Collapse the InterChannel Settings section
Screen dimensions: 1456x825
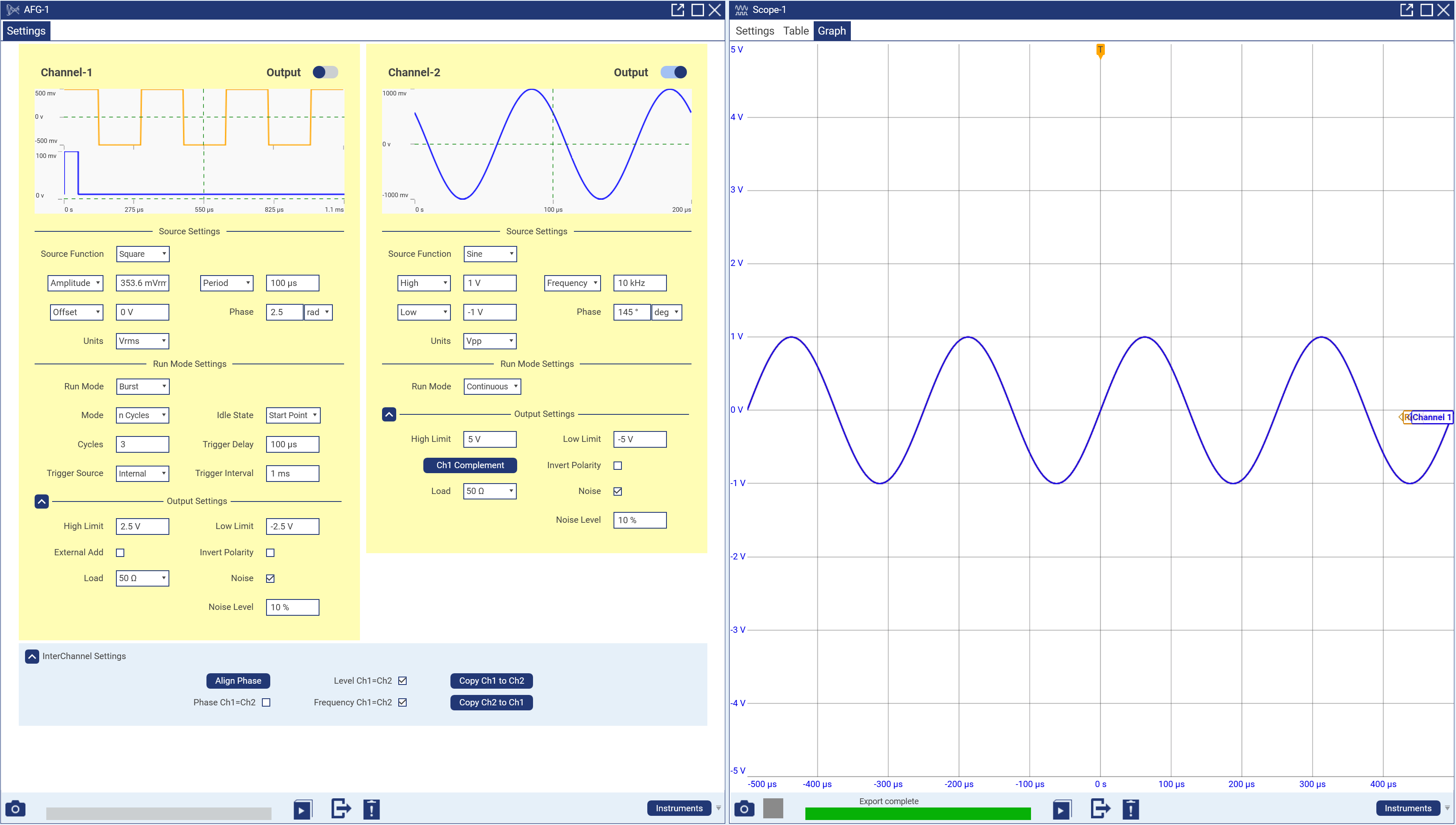click(32, 656)
